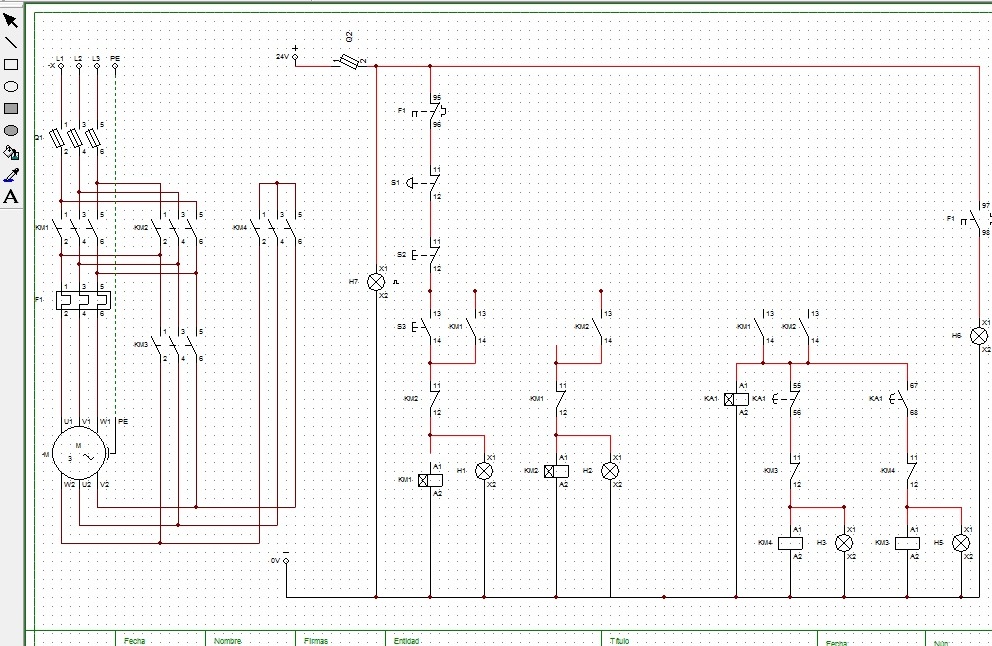Select the text tool letter A
This screenshot has width=992, height=646.
point(11,196)
